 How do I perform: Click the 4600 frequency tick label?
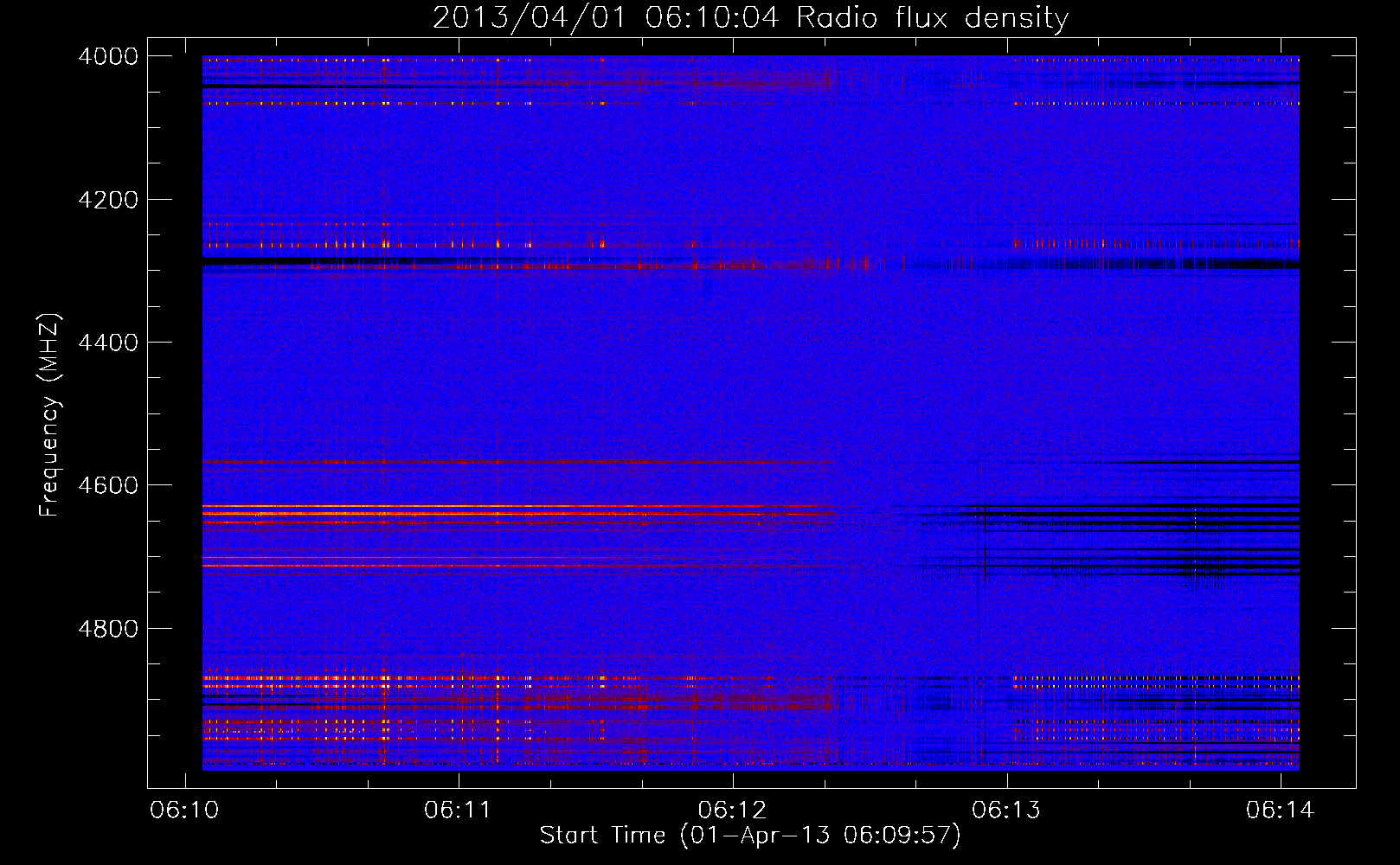pos(107,485)
